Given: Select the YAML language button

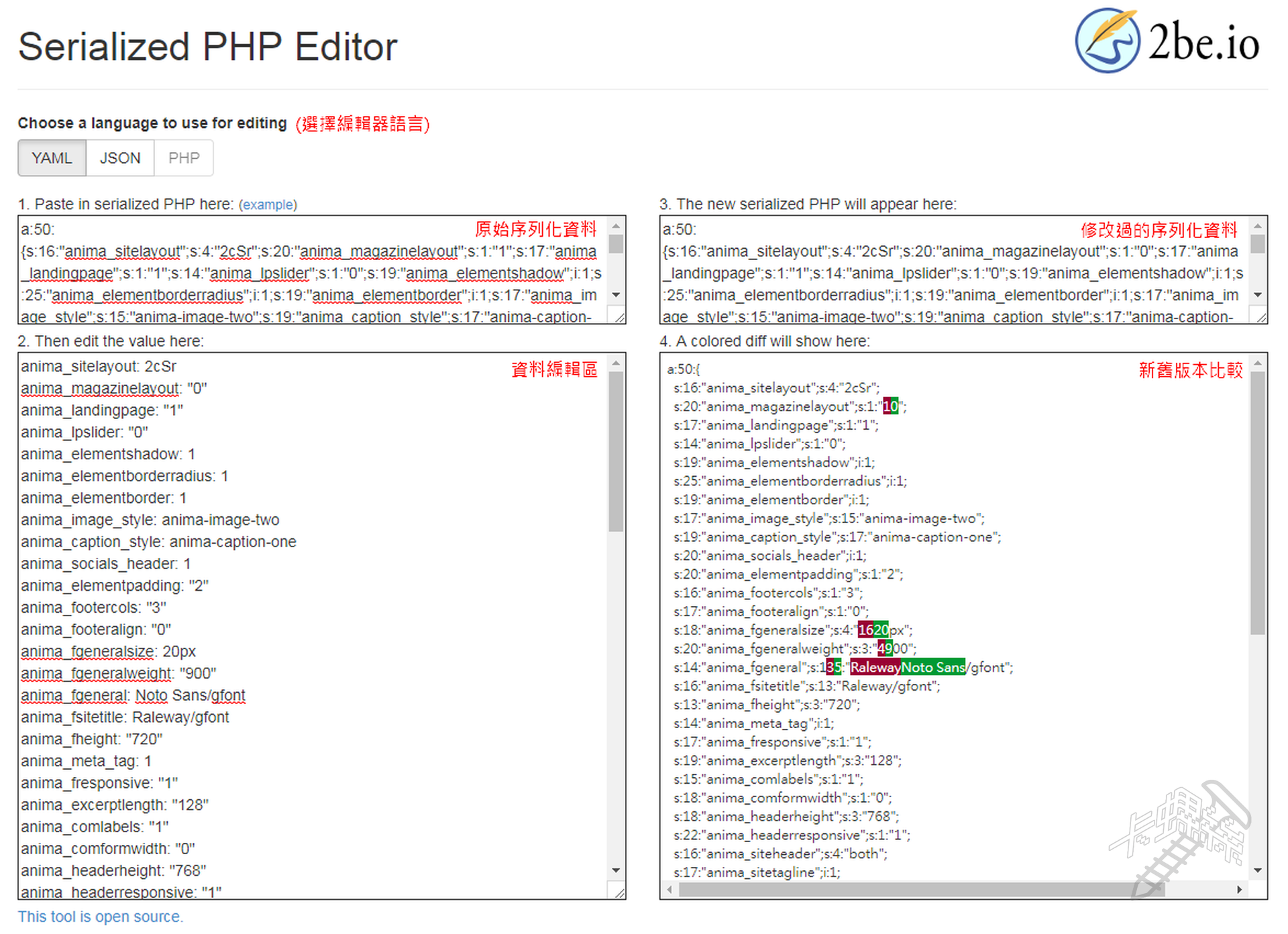Looking at the screenshot, I should [52, 158].
